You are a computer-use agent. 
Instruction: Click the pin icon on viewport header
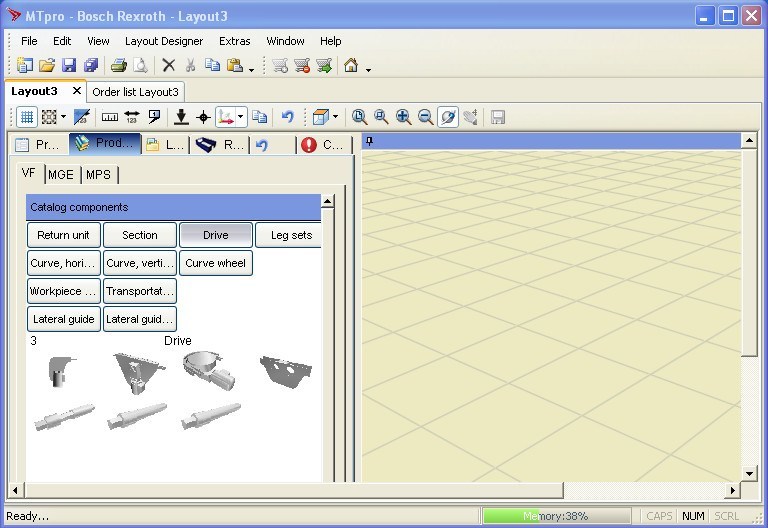tap(369, 142)
